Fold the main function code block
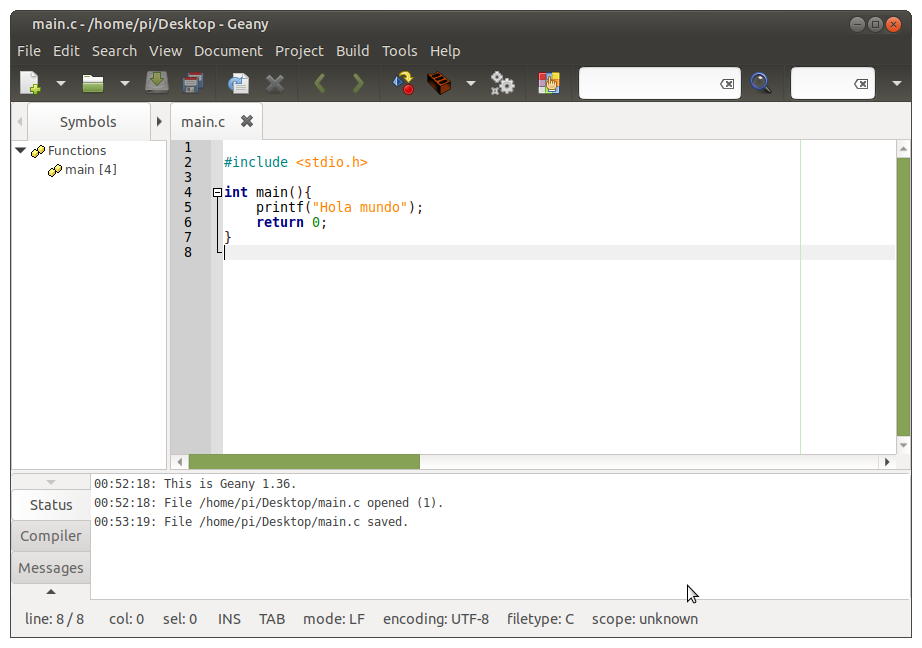 pos(217,192)
